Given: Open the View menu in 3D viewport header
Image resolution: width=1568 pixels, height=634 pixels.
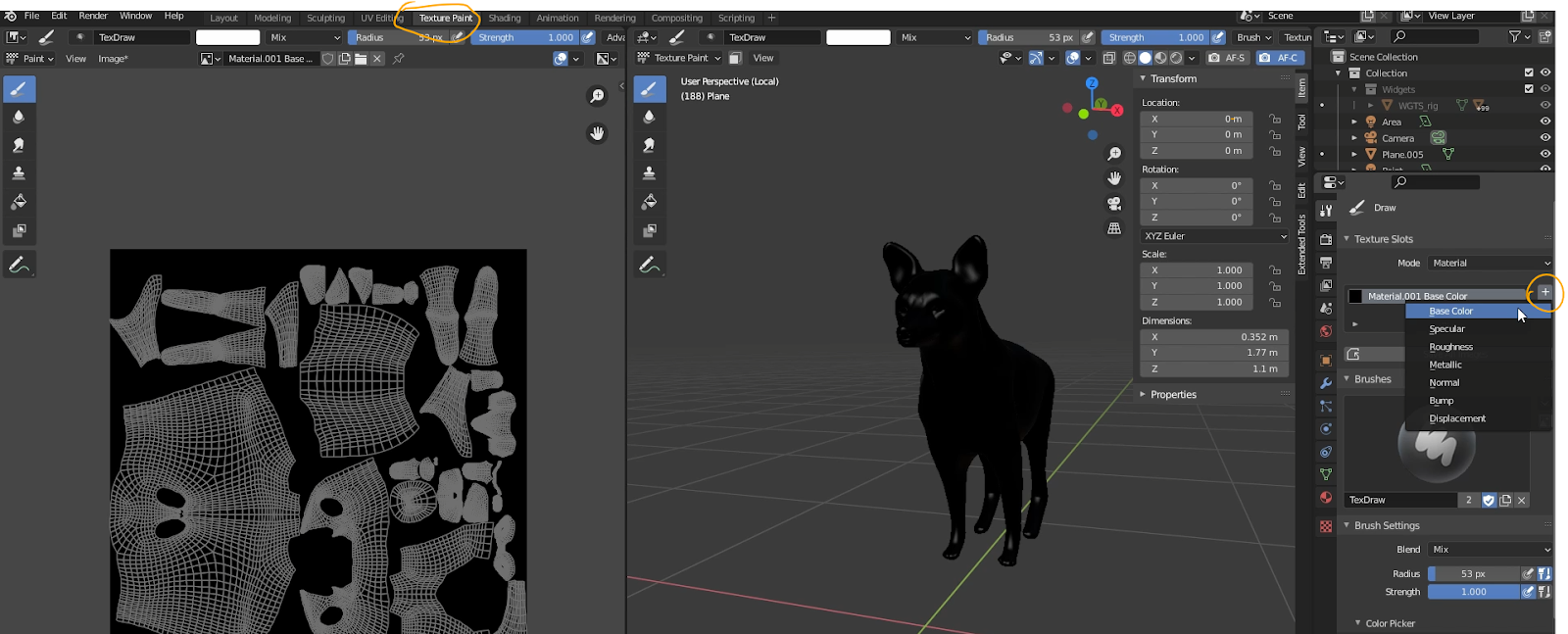Looking at the screenshot, I should click(763, 58).
